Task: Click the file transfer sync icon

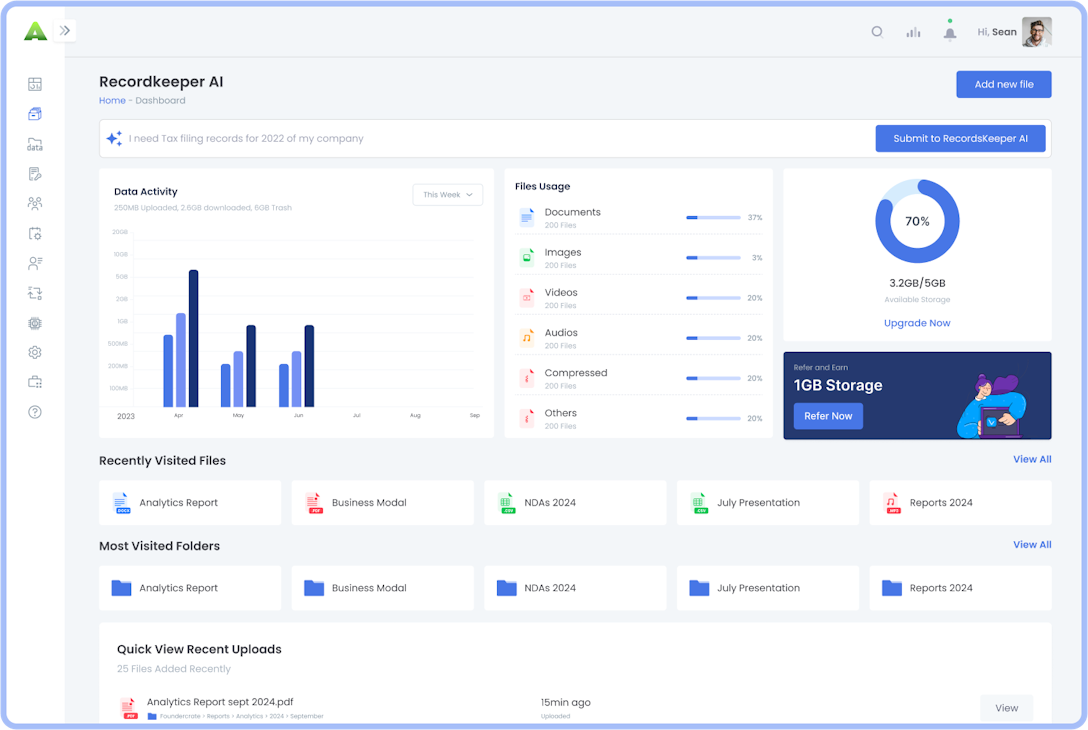Action: coord(35,293)
